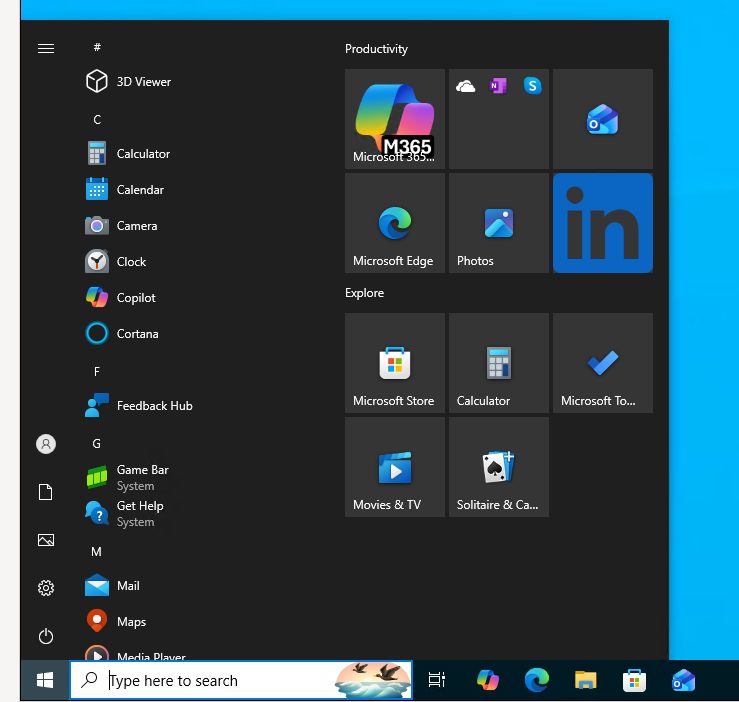Click the OneNote icon in tile folder
Screen dimensions: 739x702
[x=498, y=86]
